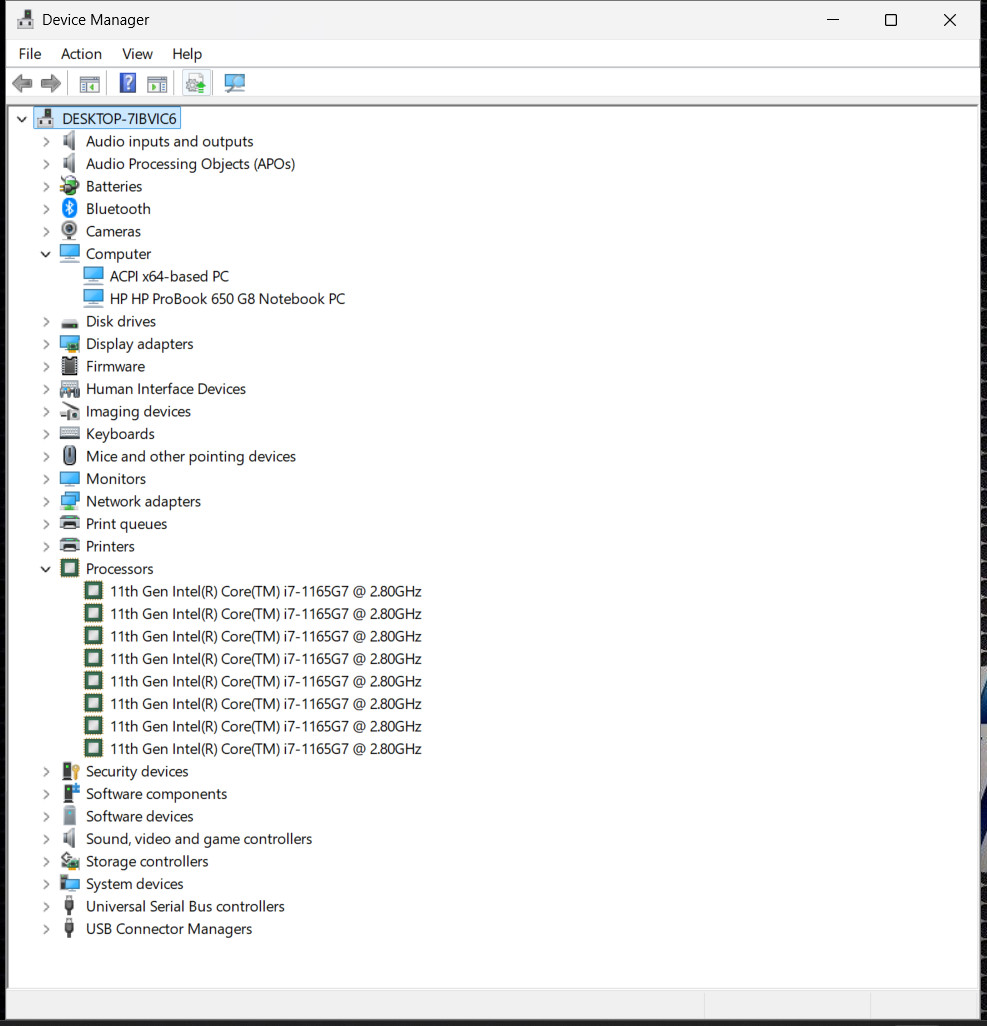Image resolution: width=987 pixels, height=1026 pixels.
Task: Open the Help menu
Action: 187,54
